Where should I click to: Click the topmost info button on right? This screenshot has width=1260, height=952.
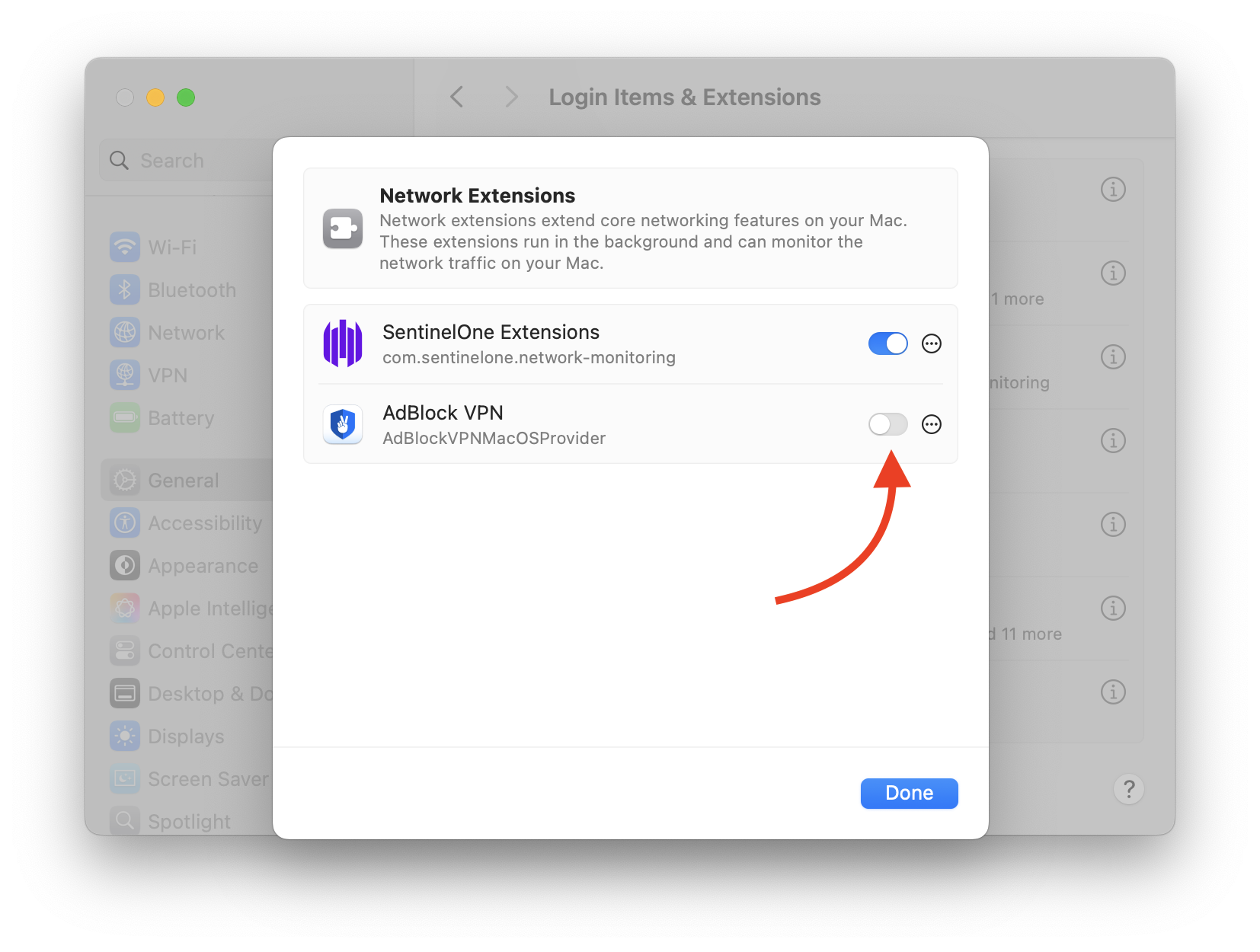(1113, 189)
